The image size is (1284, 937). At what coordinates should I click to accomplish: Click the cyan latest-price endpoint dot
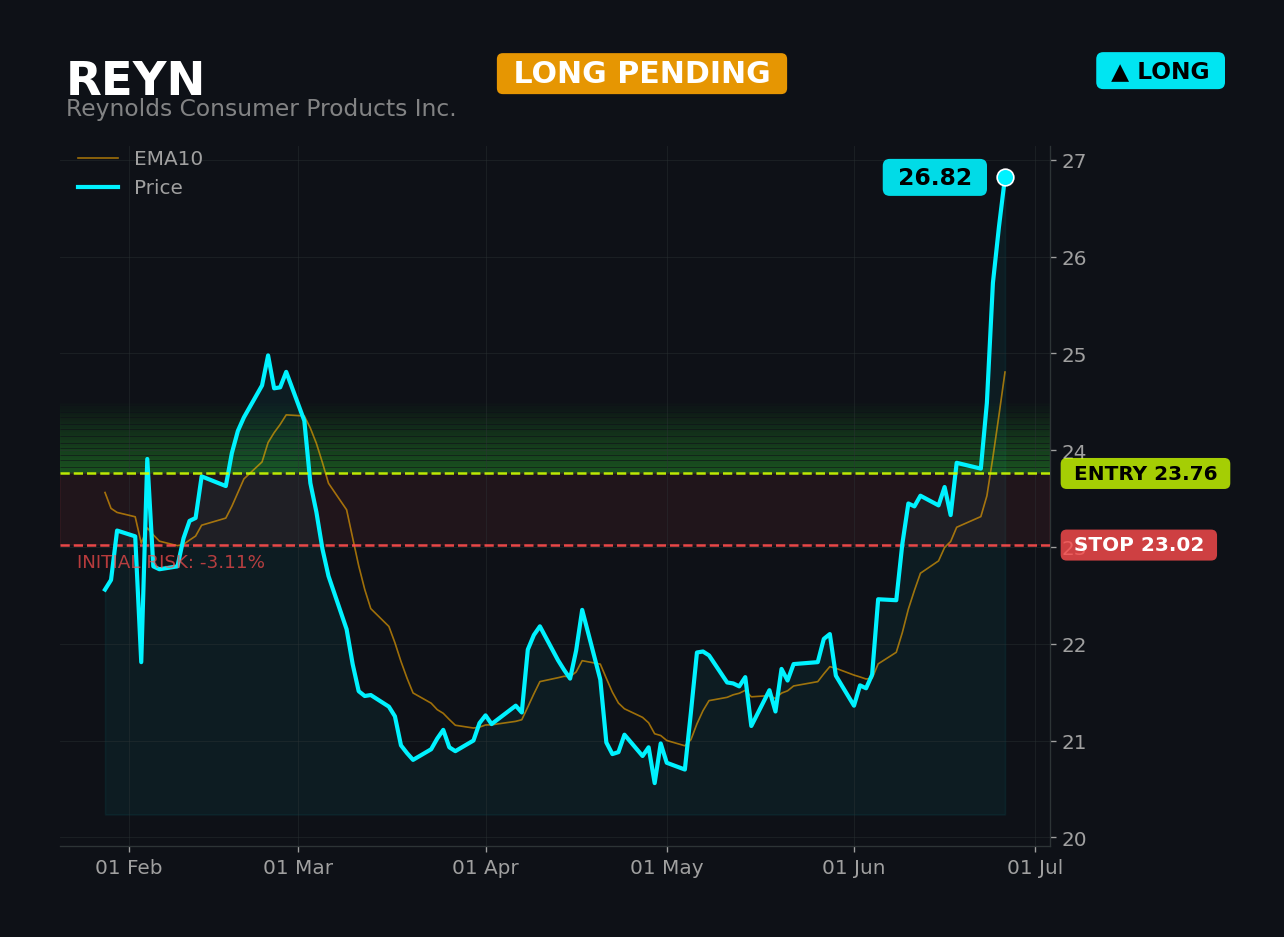[1005, 177]
